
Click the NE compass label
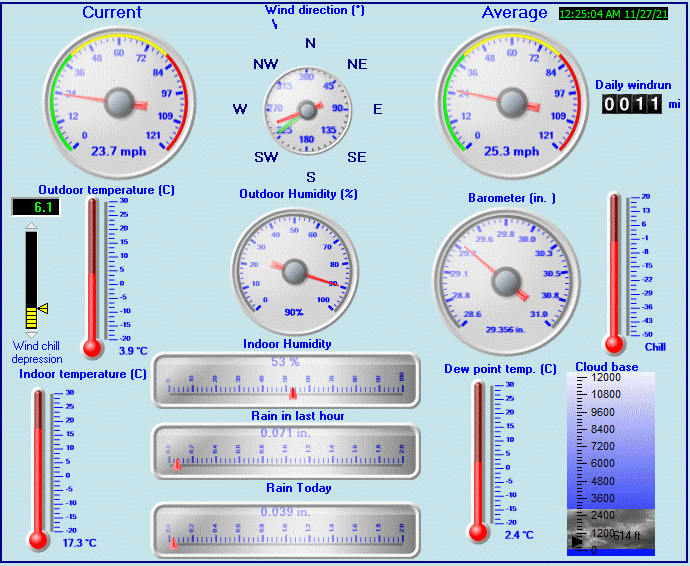pyautogui.click(x=357, y=64)
